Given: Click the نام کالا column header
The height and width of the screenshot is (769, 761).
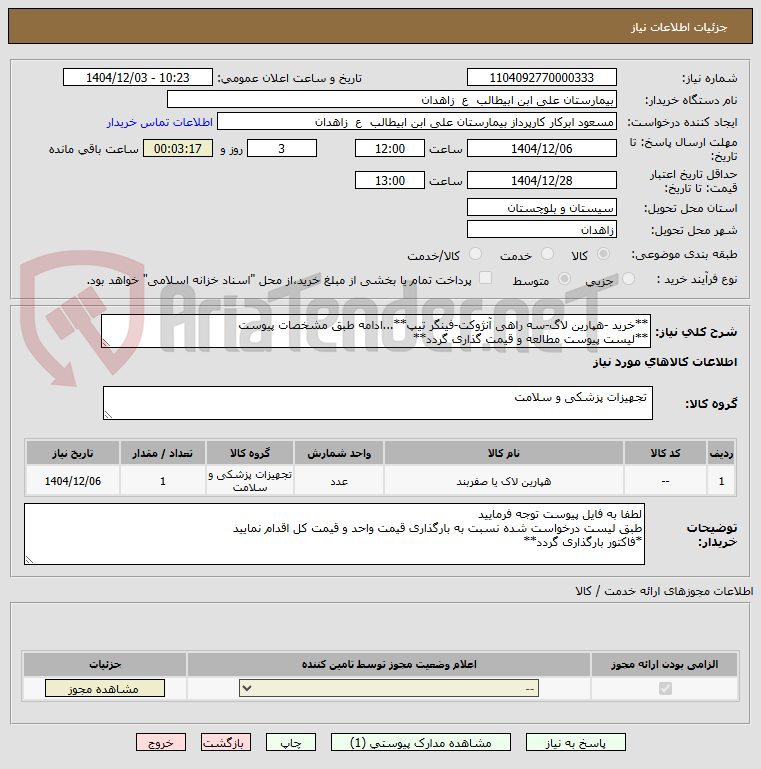Looking at the screenshot, I should 504,453.
